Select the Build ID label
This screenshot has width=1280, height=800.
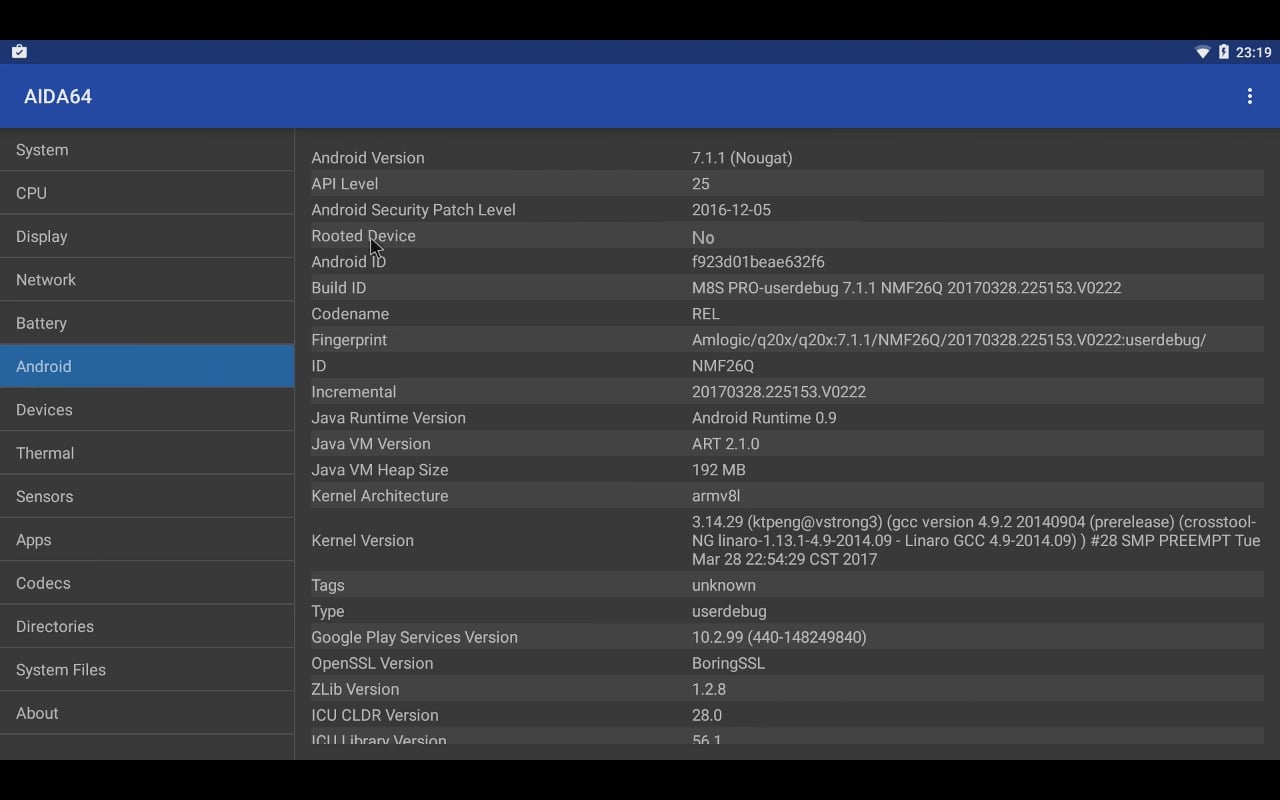pyautogui.click(x=339, y=288)
